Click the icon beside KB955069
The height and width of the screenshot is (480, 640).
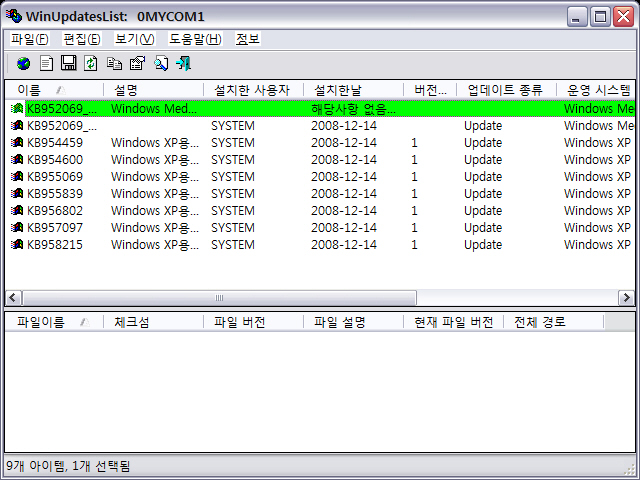[17, 176]
